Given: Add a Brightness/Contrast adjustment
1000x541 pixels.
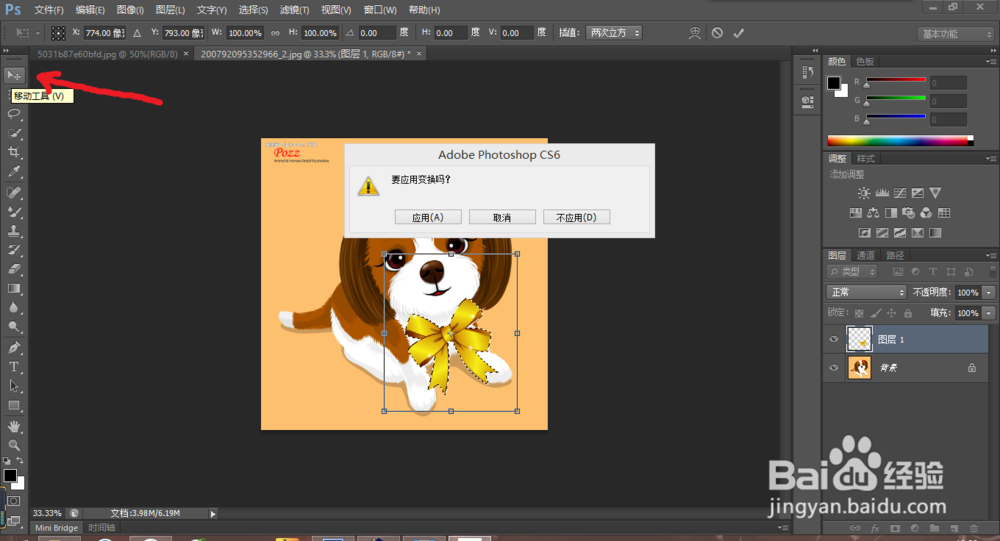Looking at the screenshot, I should coord(864,193).
